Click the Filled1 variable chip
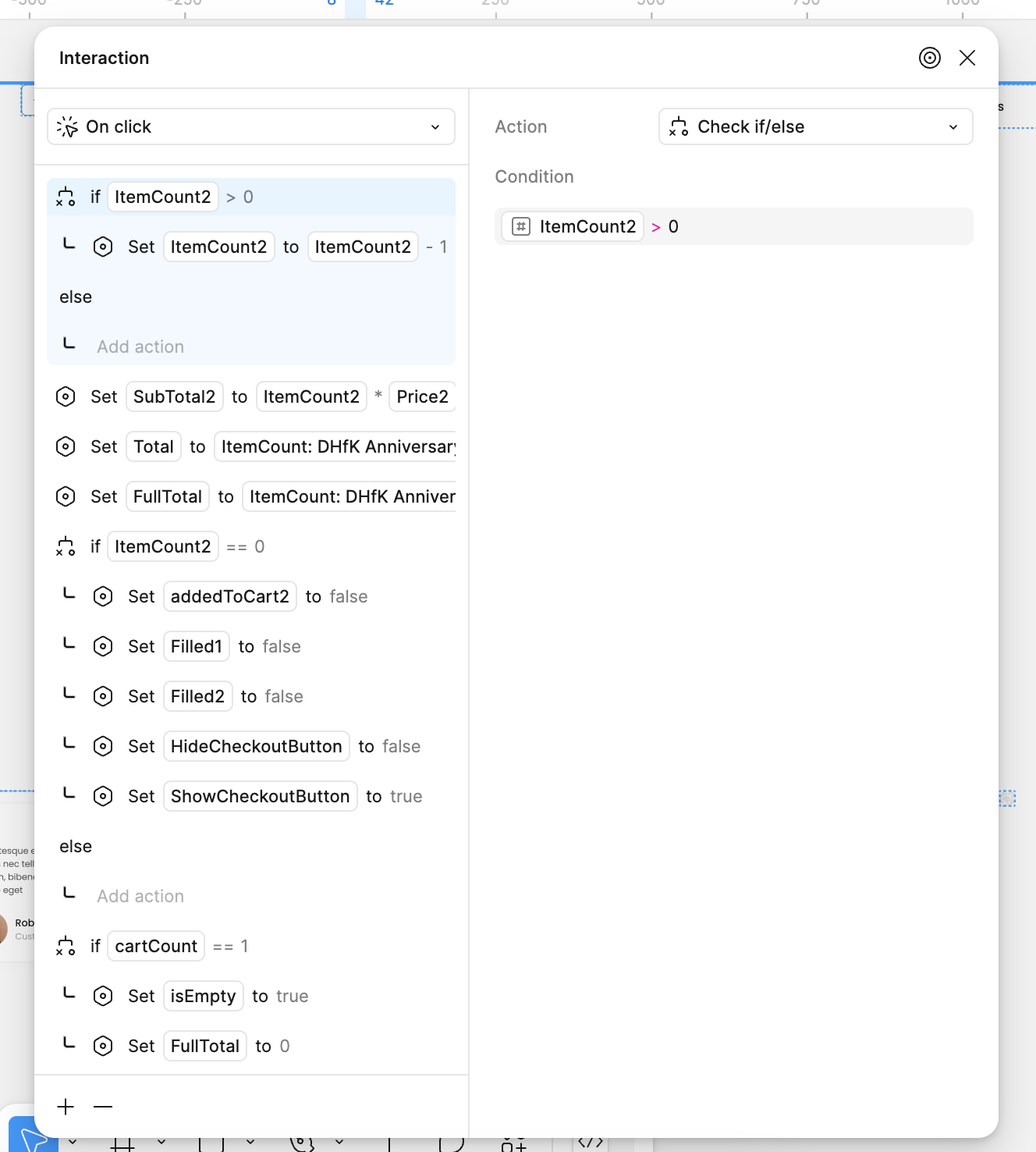The width and height of the screenshot is (1036, 1152). [x=197, y=646]
